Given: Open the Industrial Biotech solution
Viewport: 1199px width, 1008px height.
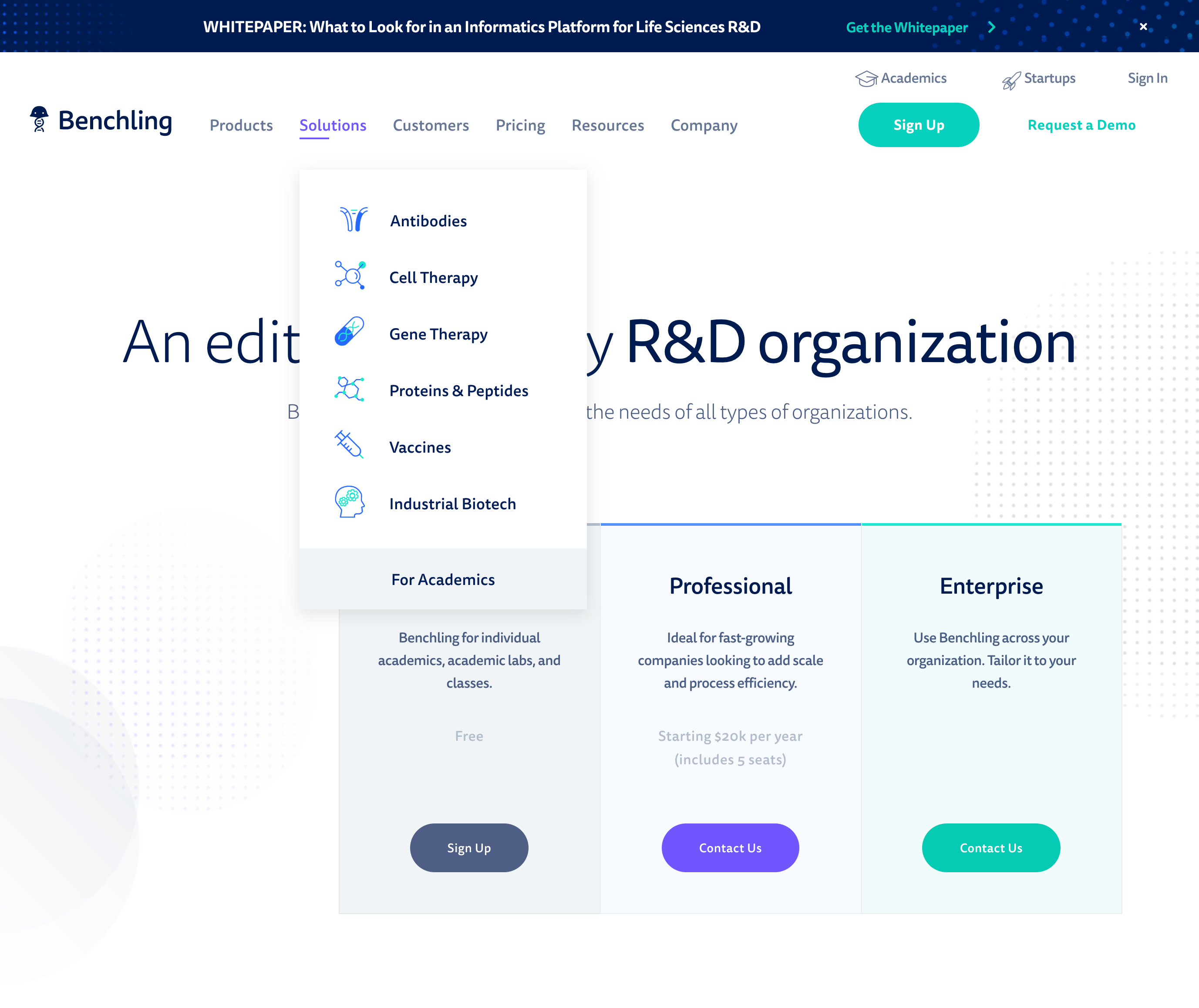Looking at the screenshot, I should point(452,504).
